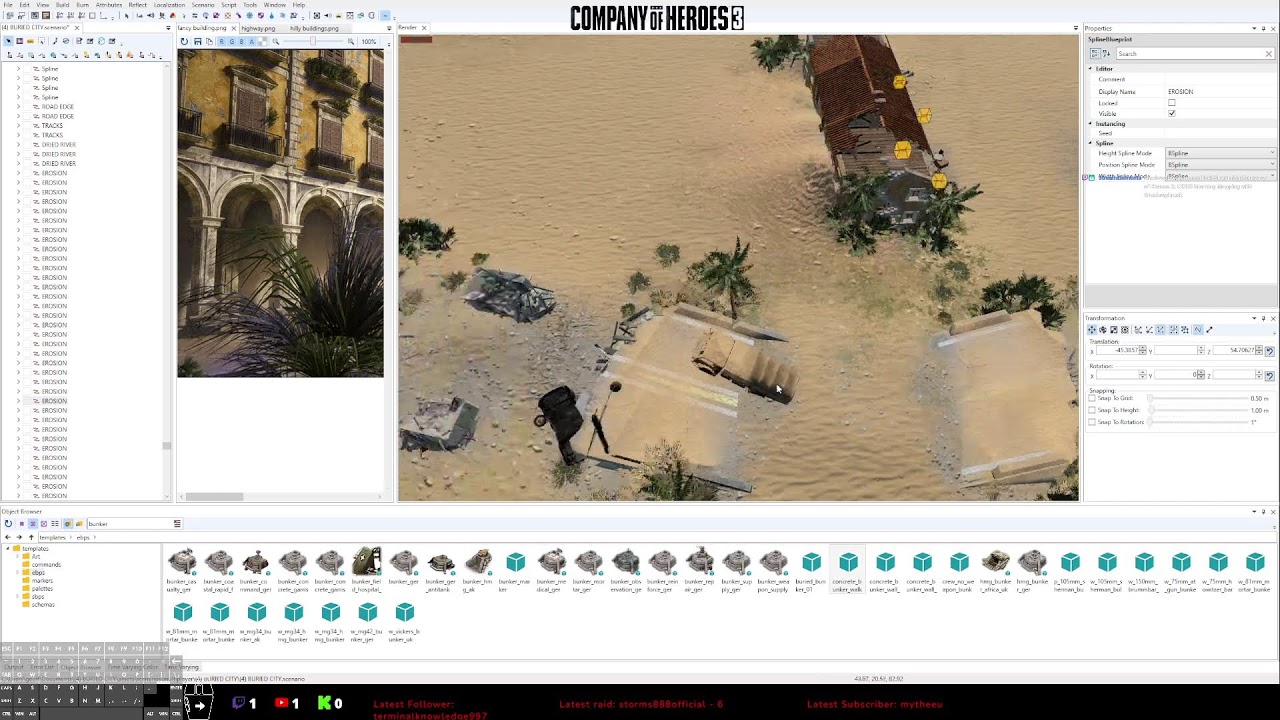Image resolution: width=1280 pixels, height=720 pixels.
Task: Pick the w_vickers_bunker_uk object
Action: click(x=404, y=621)
